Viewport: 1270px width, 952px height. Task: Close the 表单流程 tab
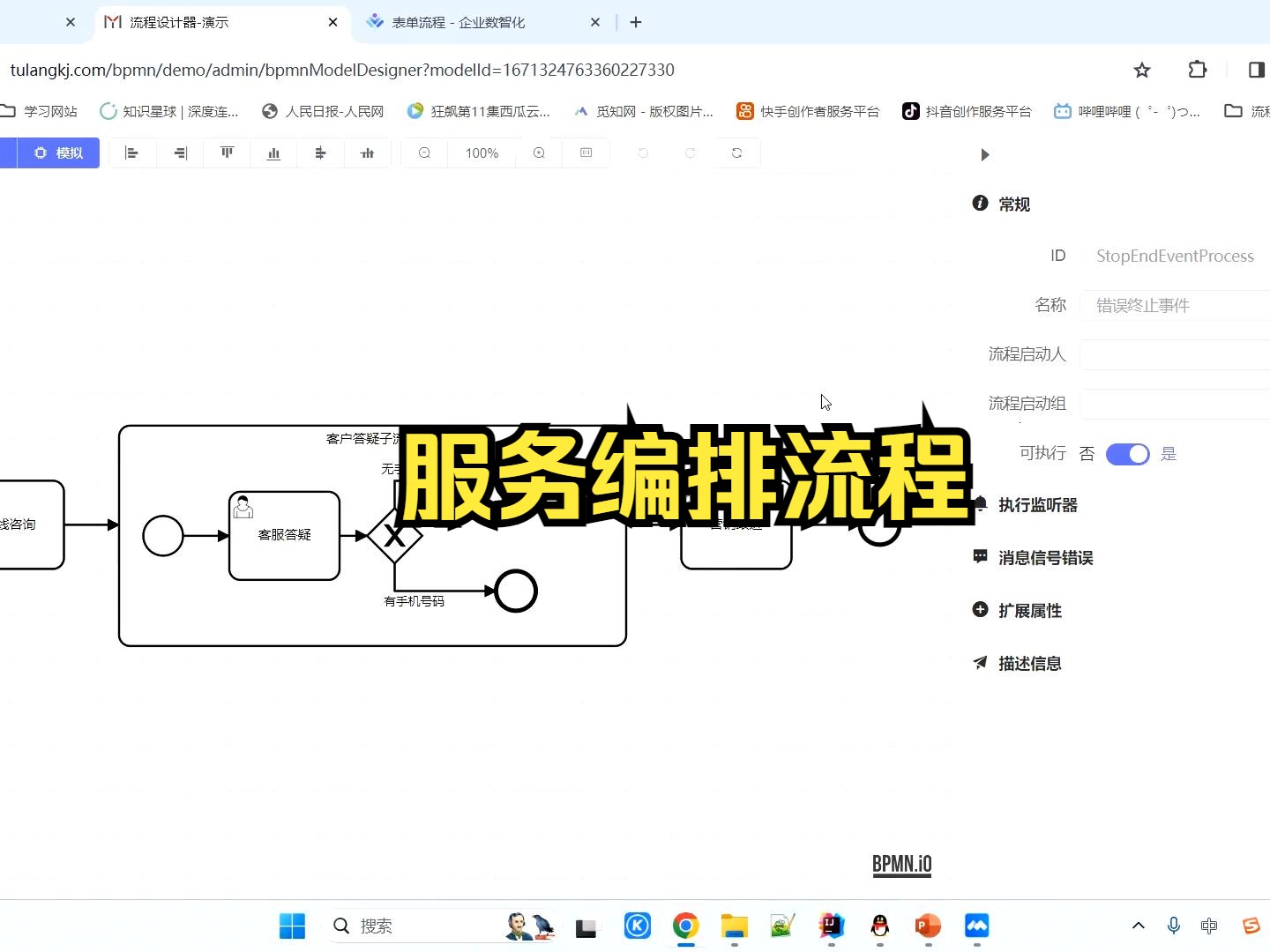tap(595, 22)
